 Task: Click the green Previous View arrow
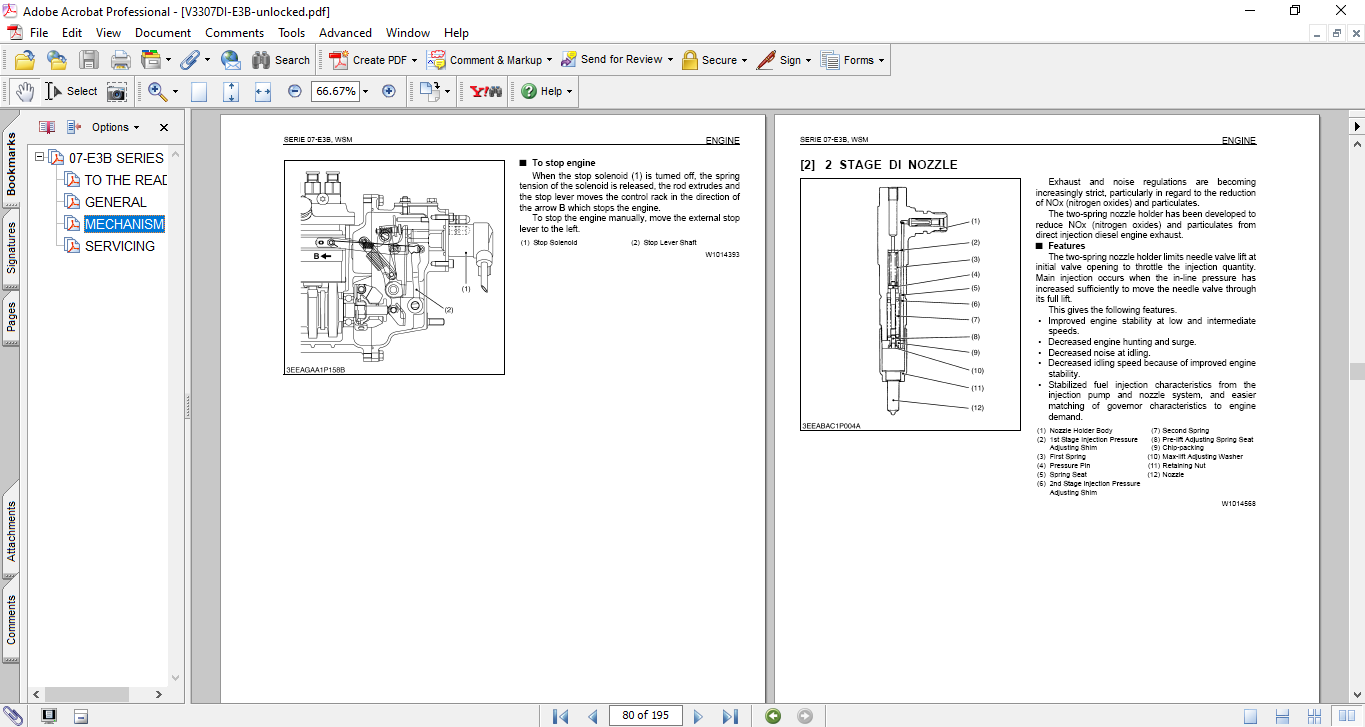tap(773, 715)
